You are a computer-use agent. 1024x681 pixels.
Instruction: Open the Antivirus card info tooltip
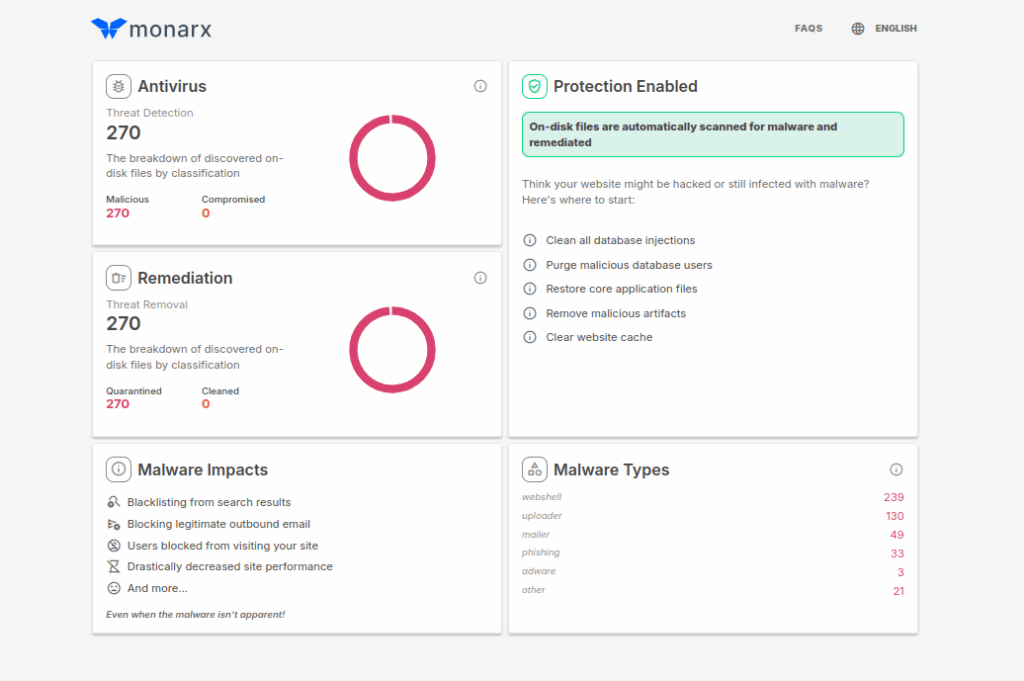point(480,86)
